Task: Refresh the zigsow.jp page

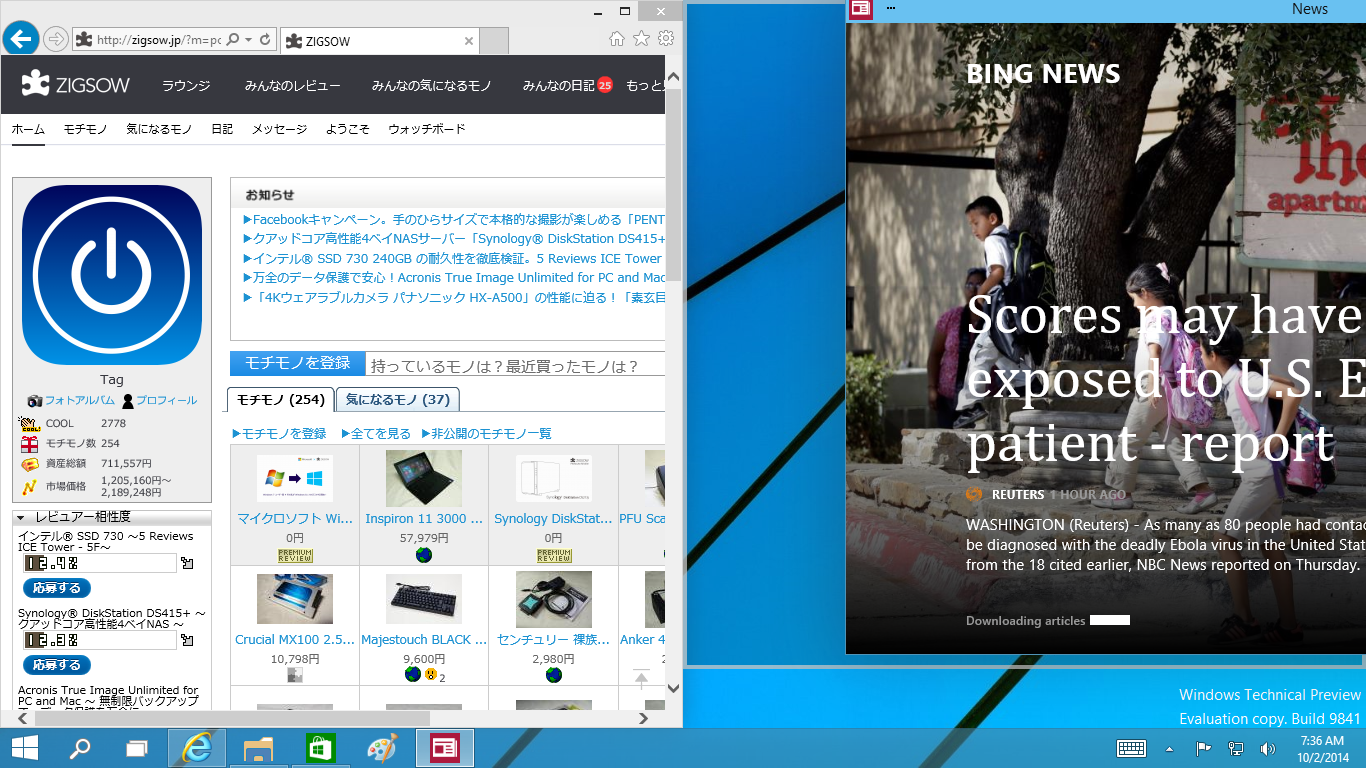Action: pos(265,40)
